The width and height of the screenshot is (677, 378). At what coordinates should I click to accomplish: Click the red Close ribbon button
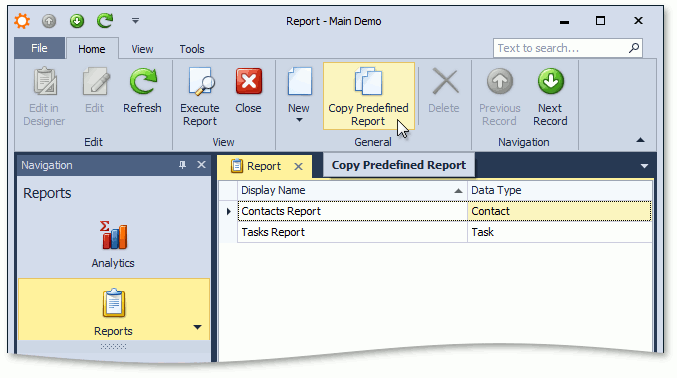248,91
